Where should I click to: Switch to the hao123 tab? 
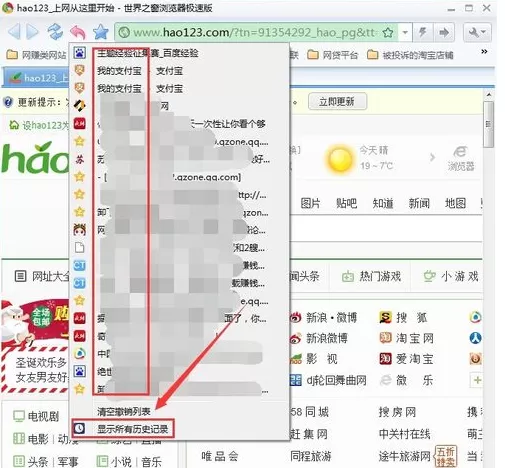coord(36,78)
